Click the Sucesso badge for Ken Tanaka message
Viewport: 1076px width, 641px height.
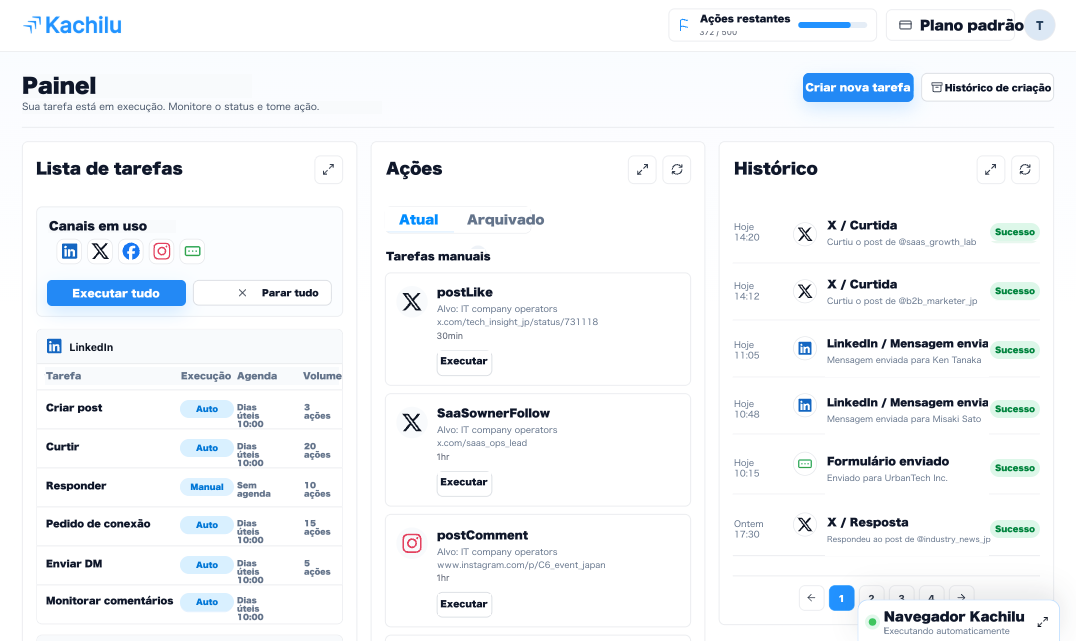1014,350
